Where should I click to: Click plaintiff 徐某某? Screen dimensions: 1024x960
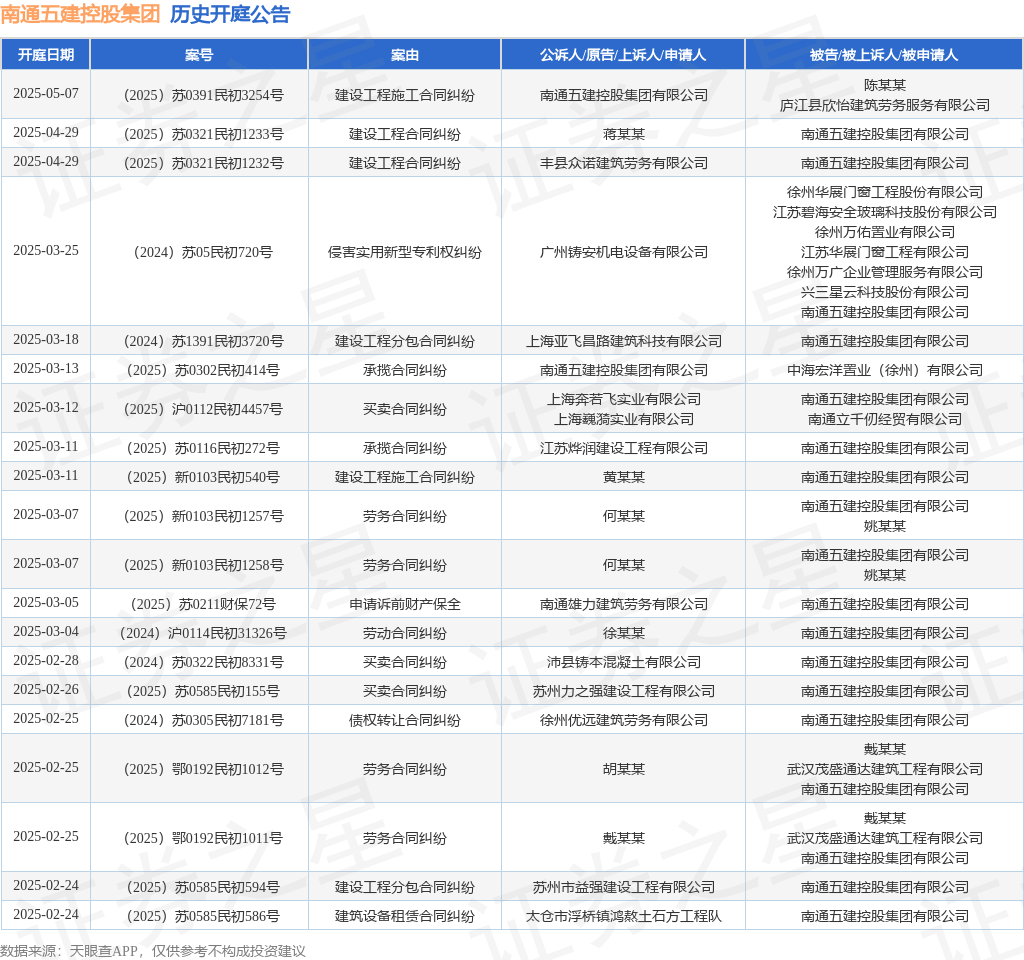click(x=624, y=633)
